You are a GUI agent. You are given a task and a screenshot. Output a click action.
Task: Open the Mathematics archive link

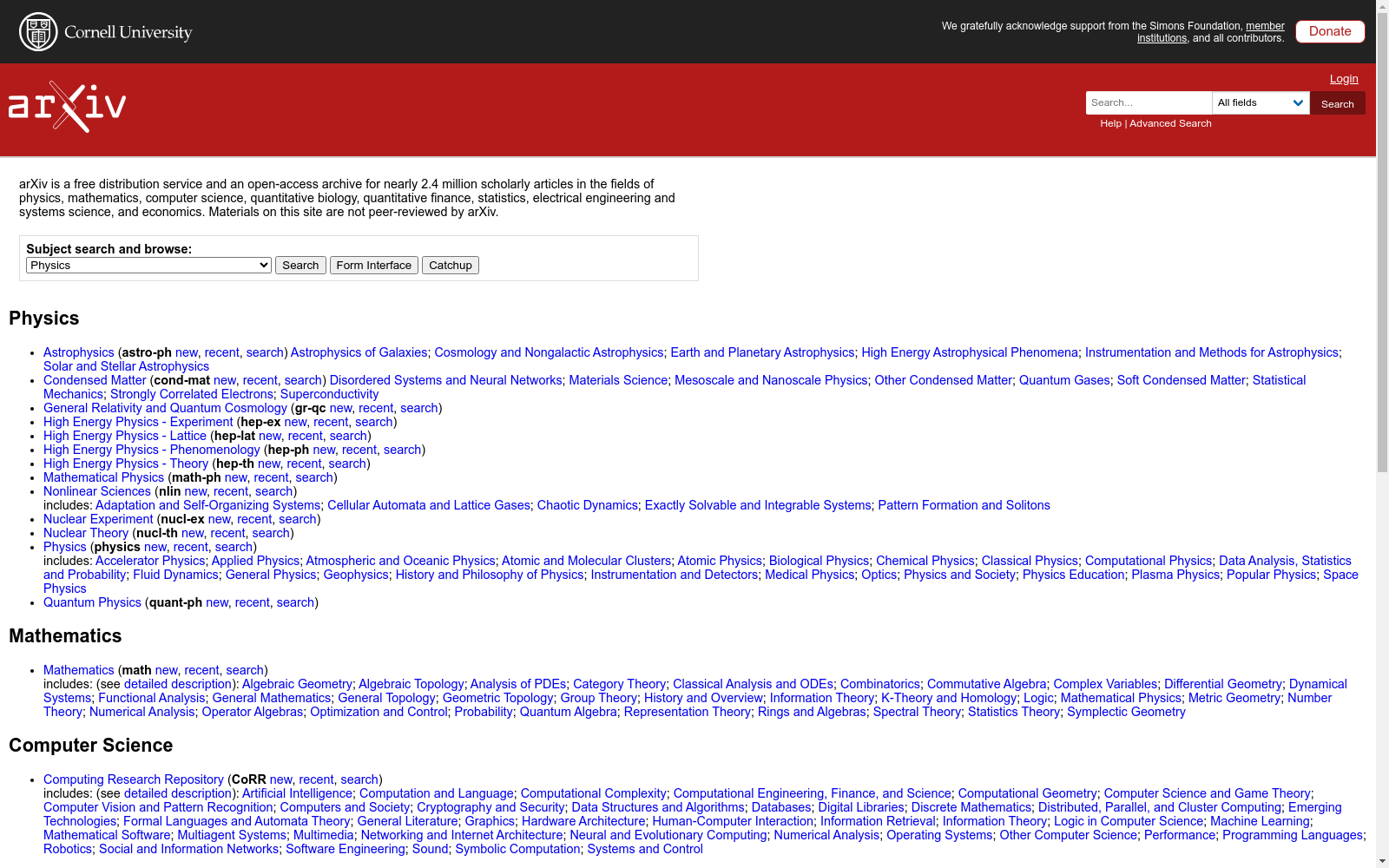pos(79,670)
